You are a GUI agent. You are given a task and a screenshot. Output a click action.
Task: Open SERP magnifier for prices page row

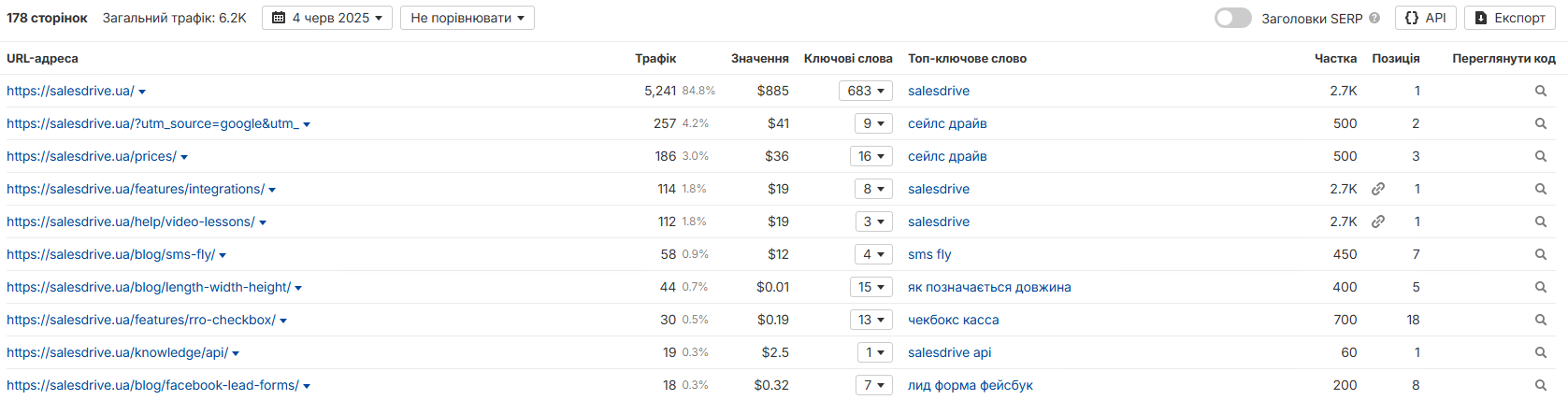click(1540, 156)
